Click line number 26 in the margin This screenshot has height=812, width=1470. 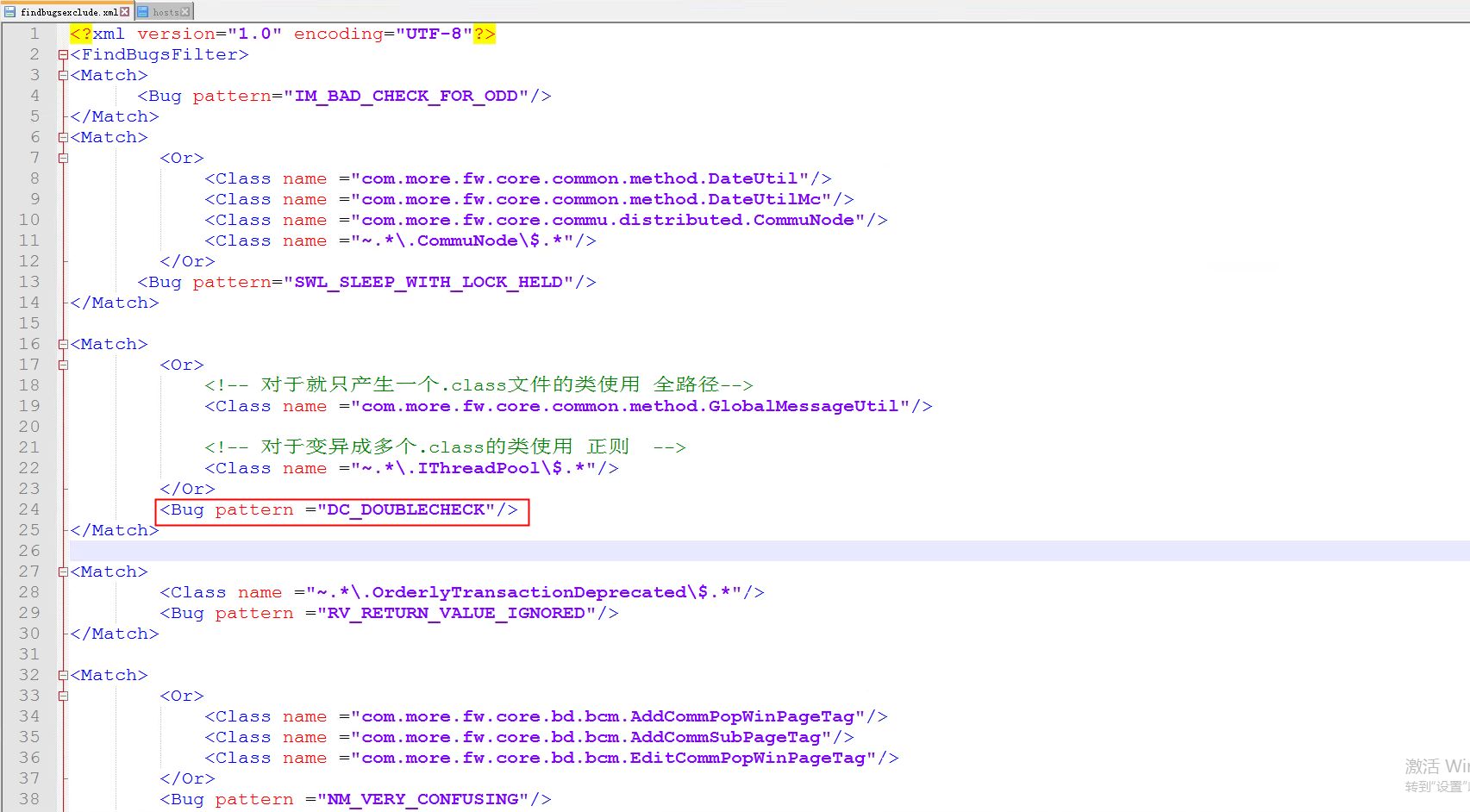tap(29, 551)
